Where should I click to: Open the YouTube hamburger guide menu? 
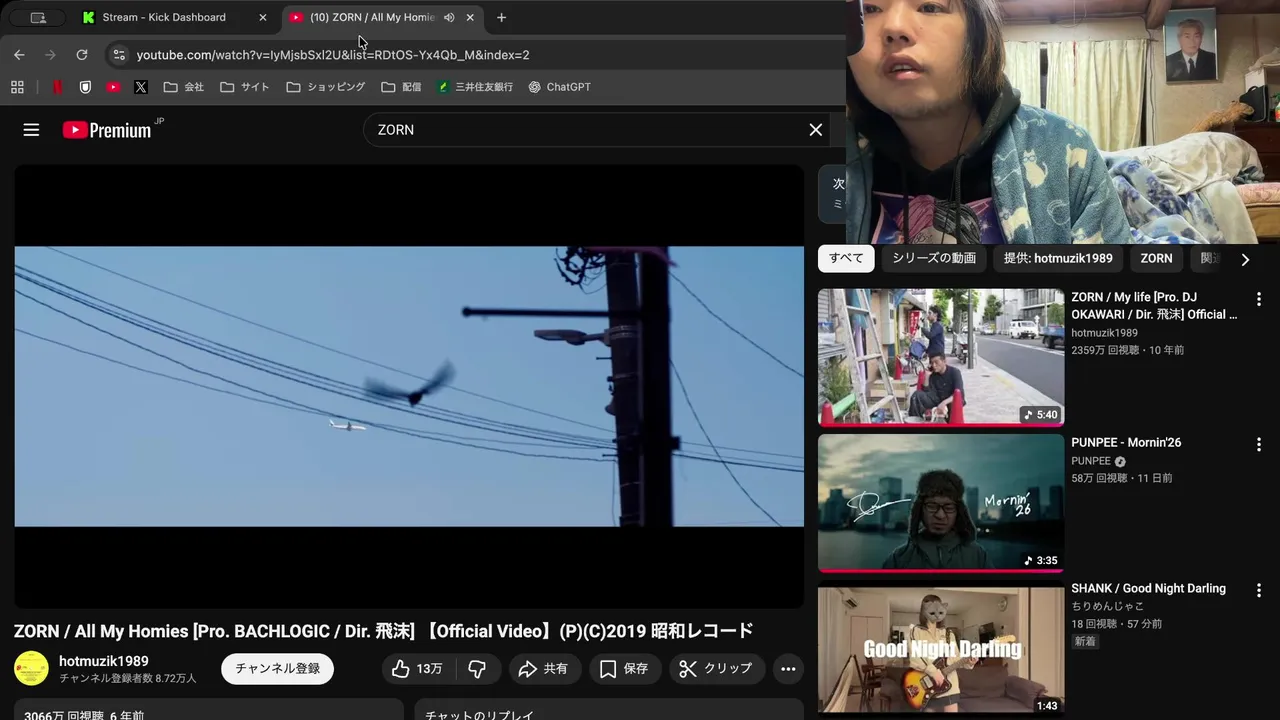coord(31,130)
